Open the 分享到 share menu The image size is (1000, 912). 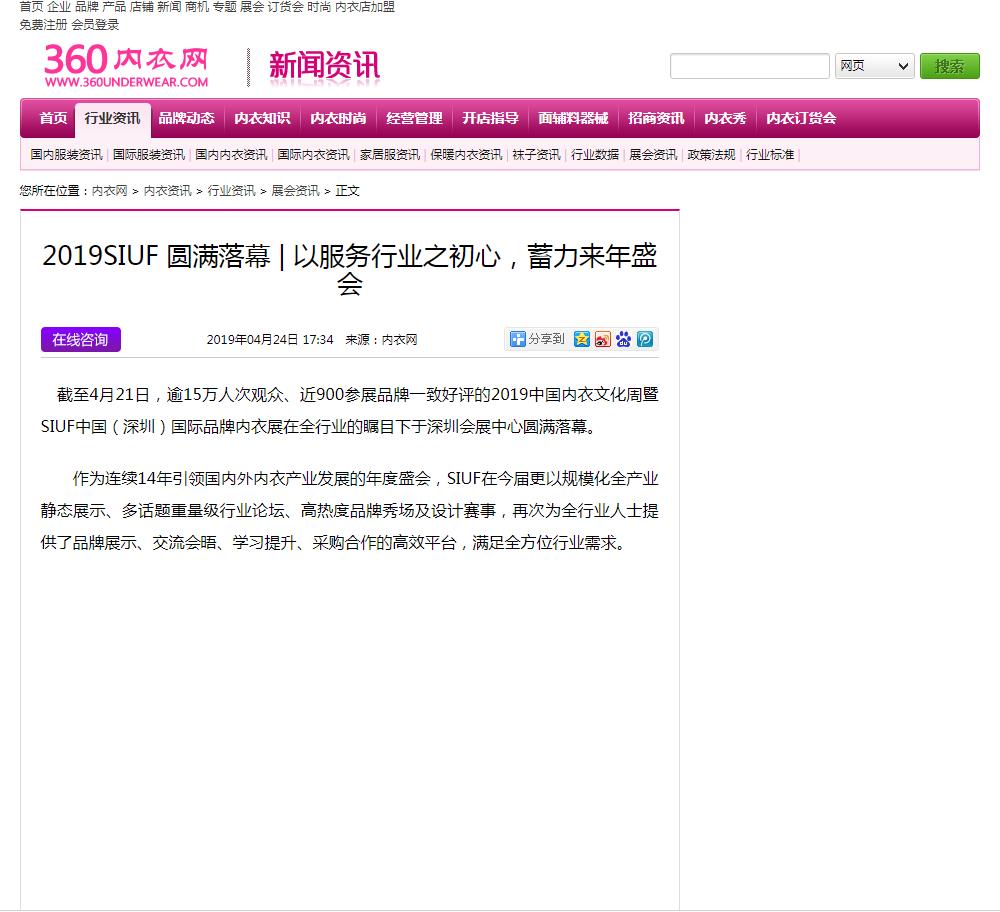(x=538, y=339)
